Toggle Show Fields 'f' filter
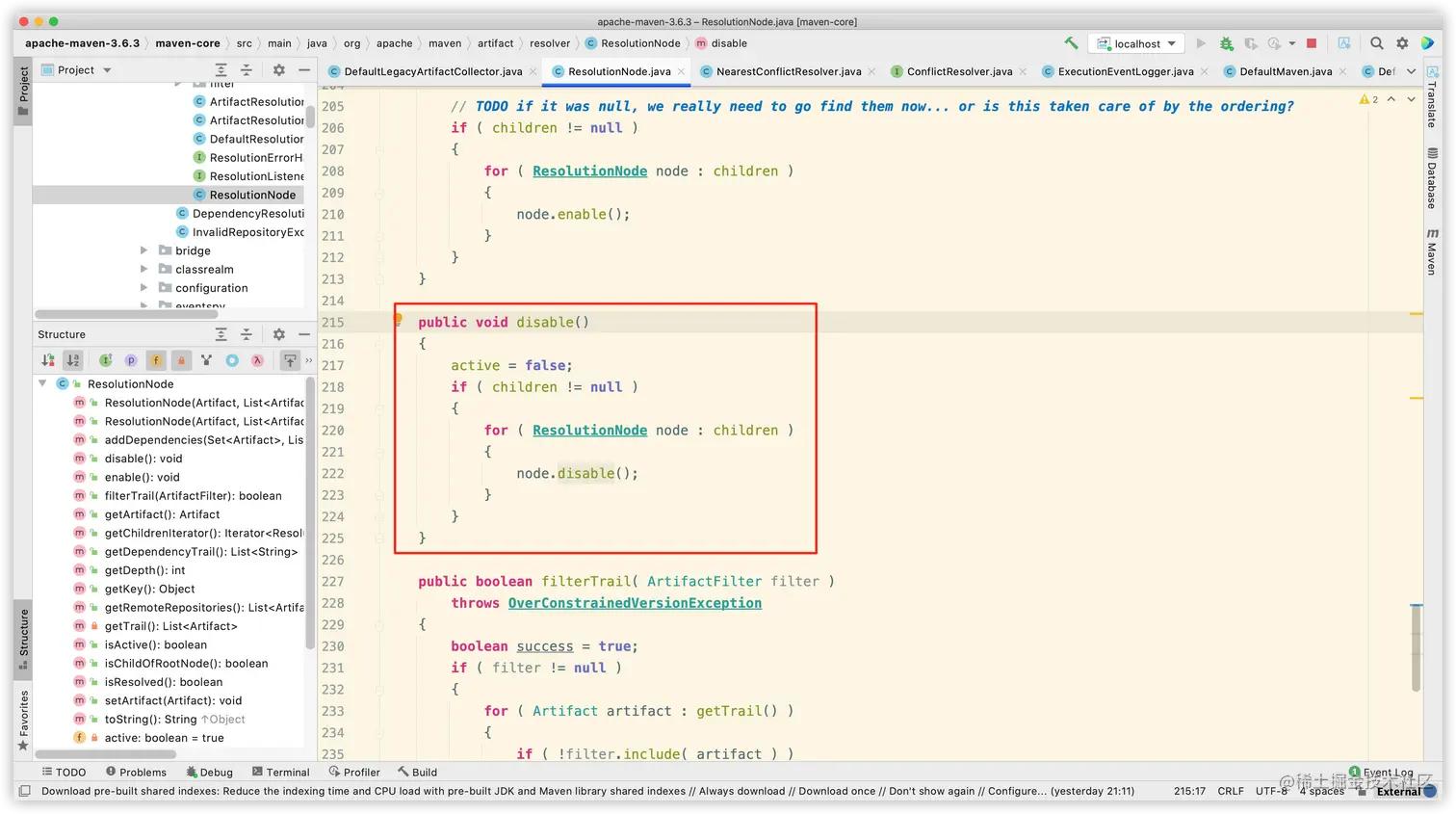Screen dimensions: 1456x814 coord(156,360)
